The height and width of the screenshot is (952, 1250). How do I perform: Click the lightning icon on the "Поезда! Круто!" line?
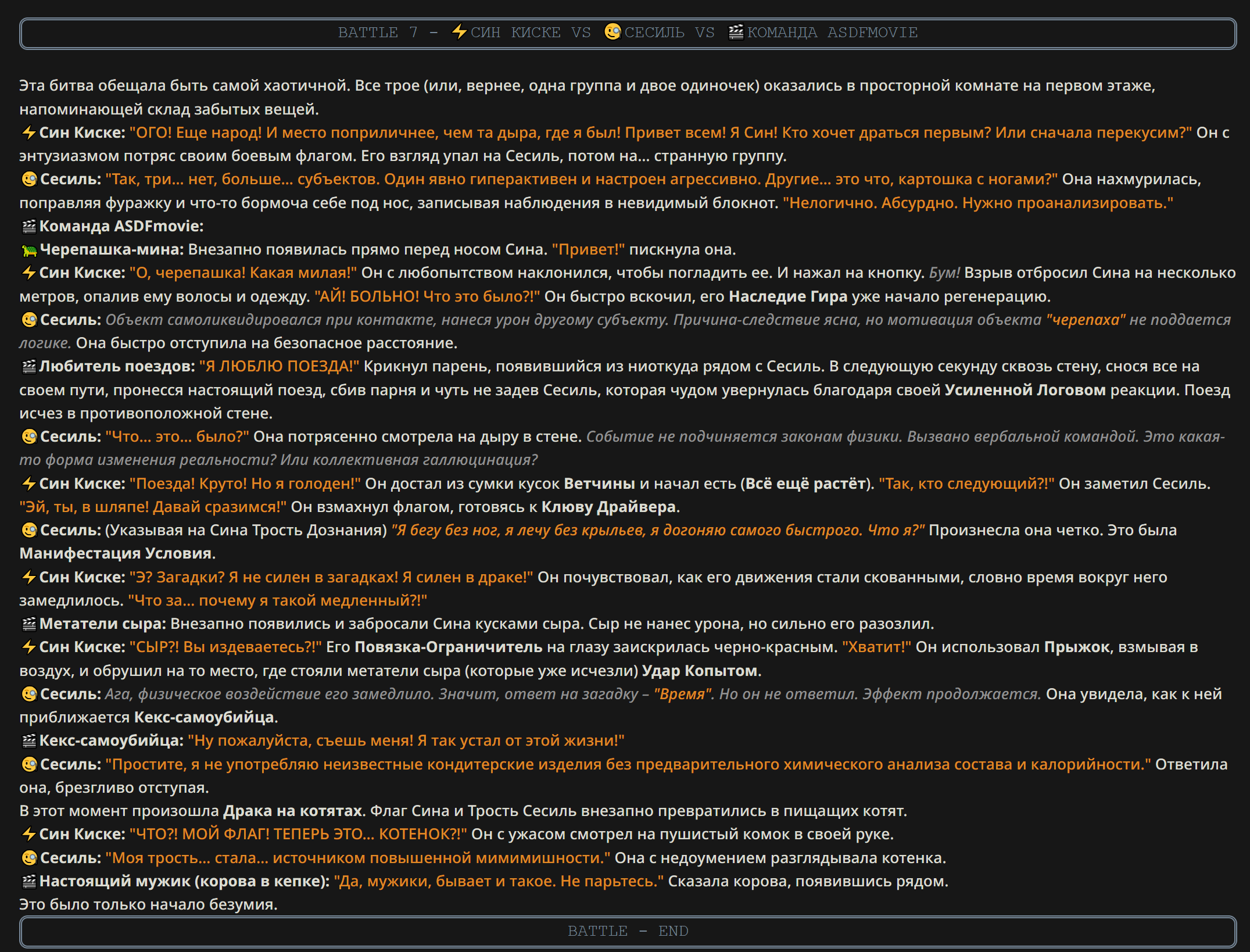tap(28, 484)
